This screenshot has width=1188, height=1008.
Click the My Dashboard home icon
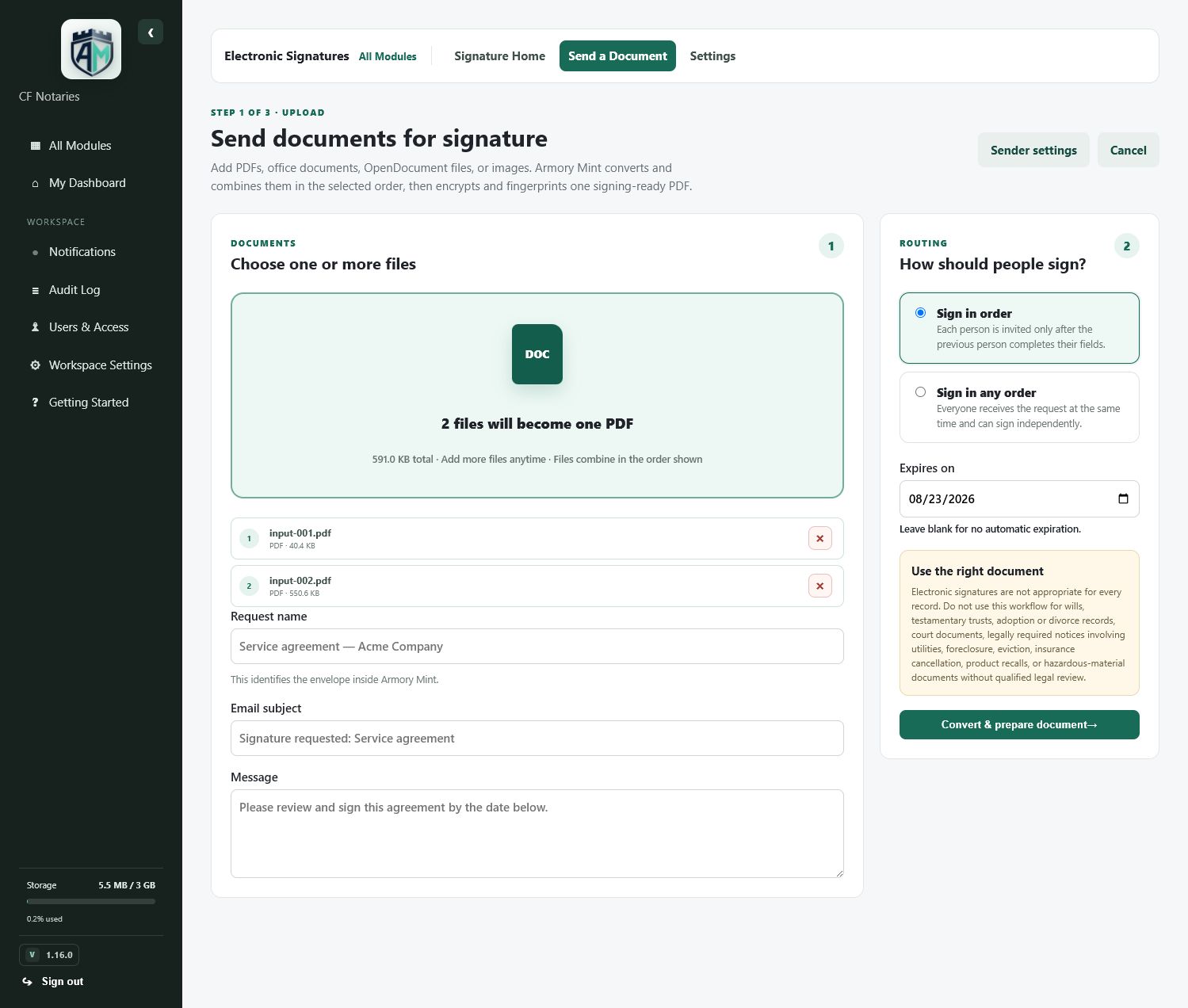[35, 183]
